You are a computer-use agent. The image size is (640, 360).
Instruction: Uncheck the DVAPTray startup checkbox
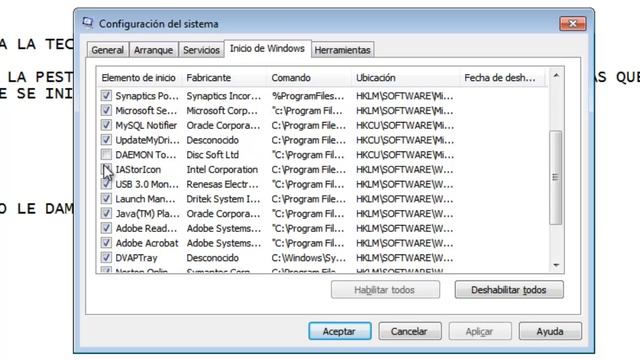[x=106, y=257]
